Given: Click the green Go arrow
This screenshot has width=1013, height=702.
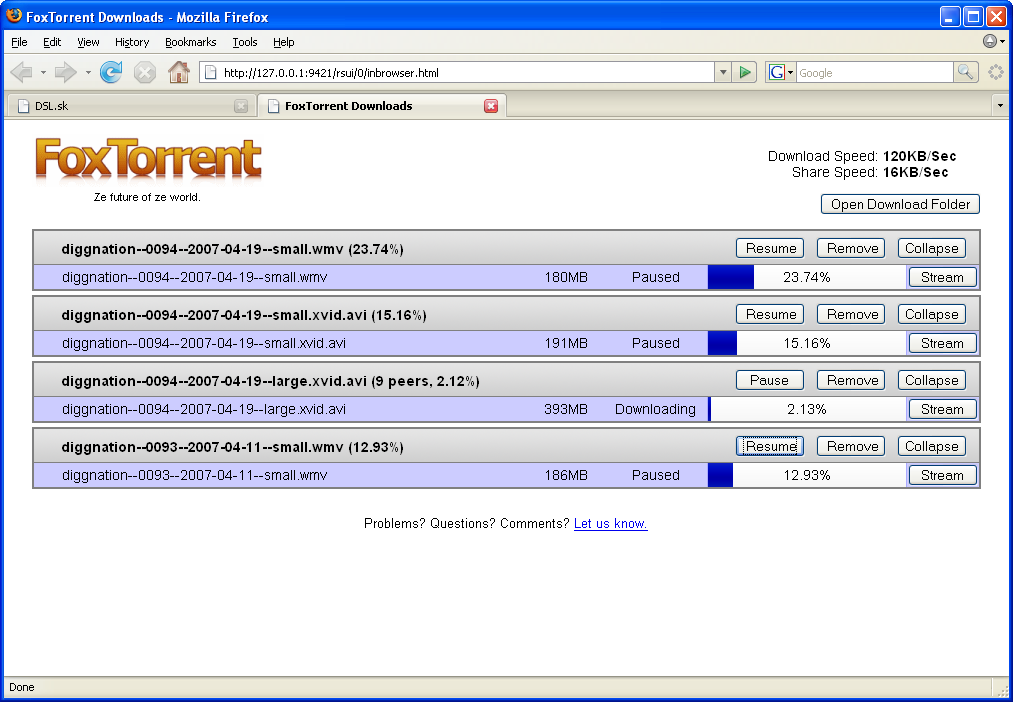Looking at the screenshot, I should [x=745, y=72].
